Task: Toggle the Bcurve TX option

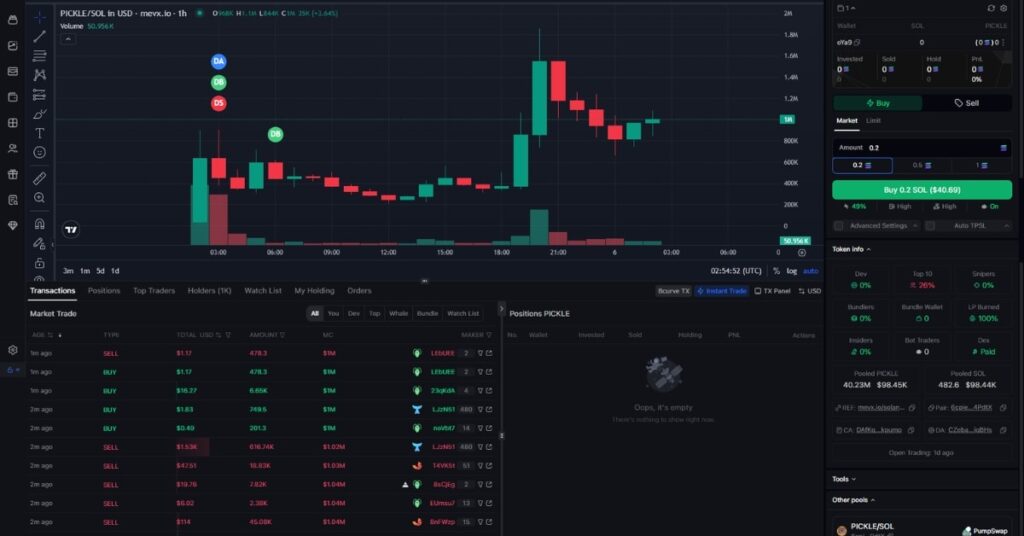Action: pyautogui.click(x=673, y=291)
